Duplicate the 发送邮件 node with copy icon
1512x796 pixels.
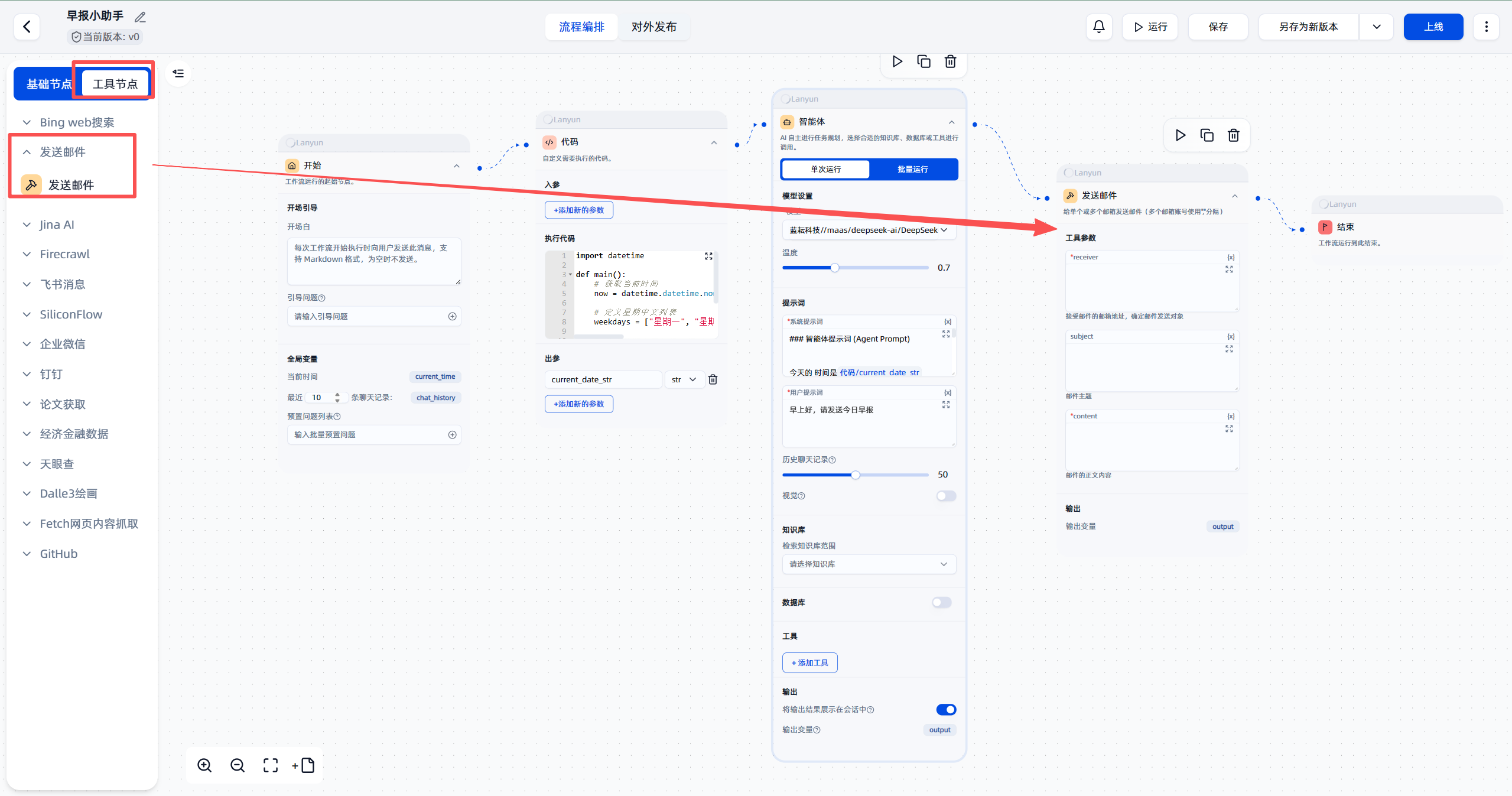tap(1207, 135)
